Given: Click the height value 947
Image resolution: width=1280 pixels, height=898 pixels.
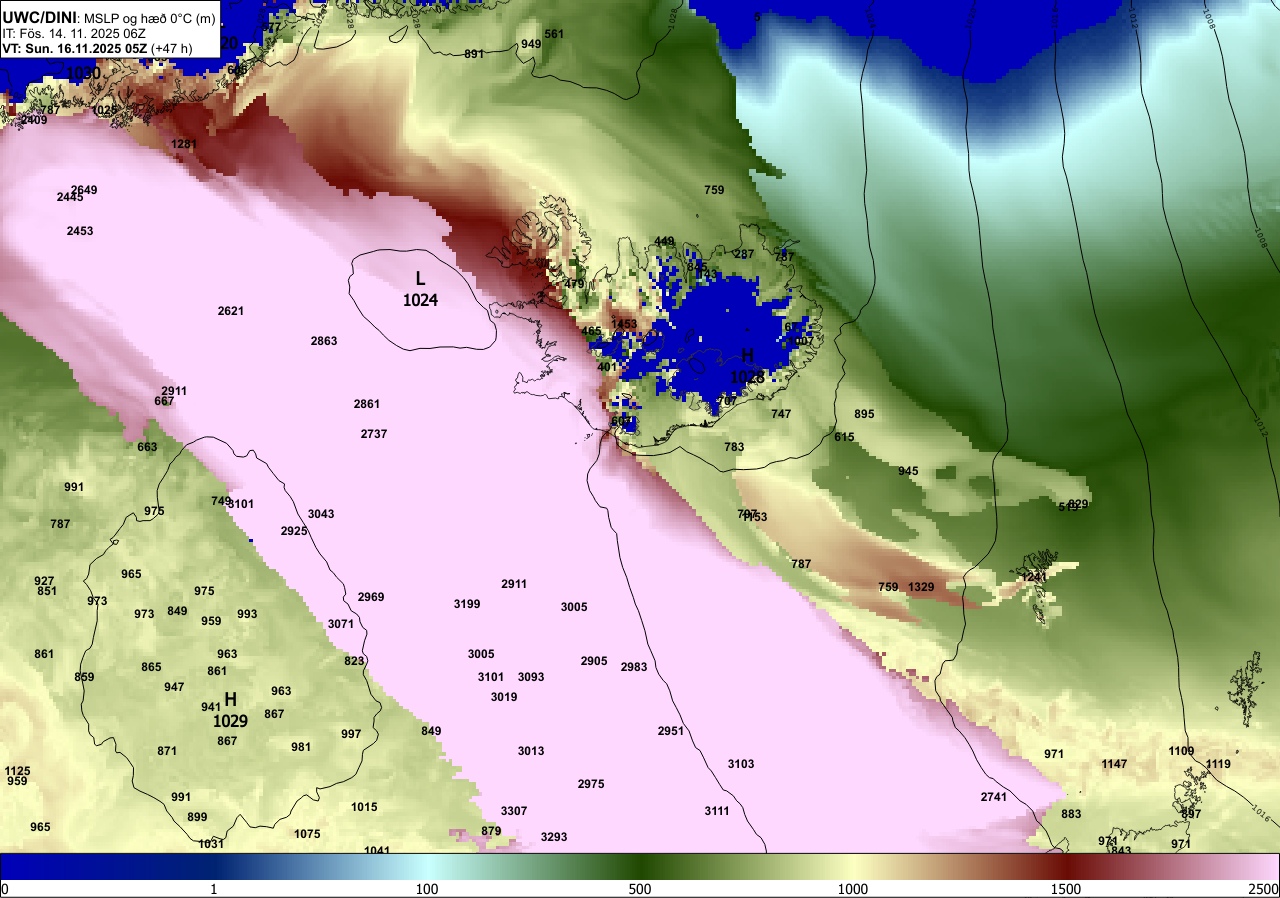Looking at the screenshot, I should (174, 687).
